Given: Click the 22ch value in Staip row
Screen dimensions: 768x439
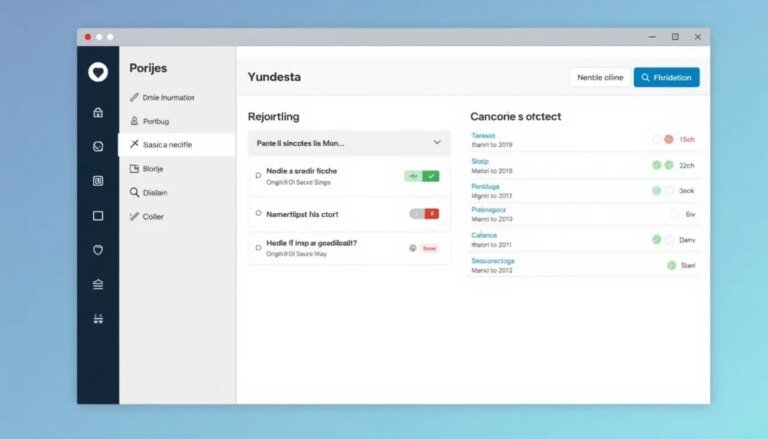Looking at the screenshot, I should [x=687, y=166].
